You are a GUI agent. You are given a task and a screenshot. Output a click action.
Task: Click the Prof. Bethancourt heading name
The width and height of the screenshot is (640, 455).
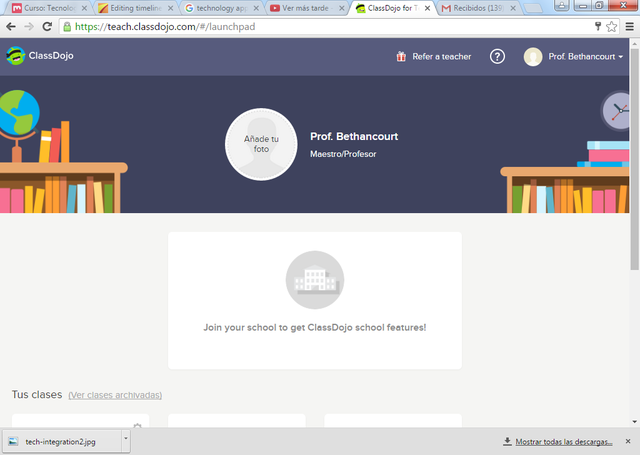pos(354,136)
